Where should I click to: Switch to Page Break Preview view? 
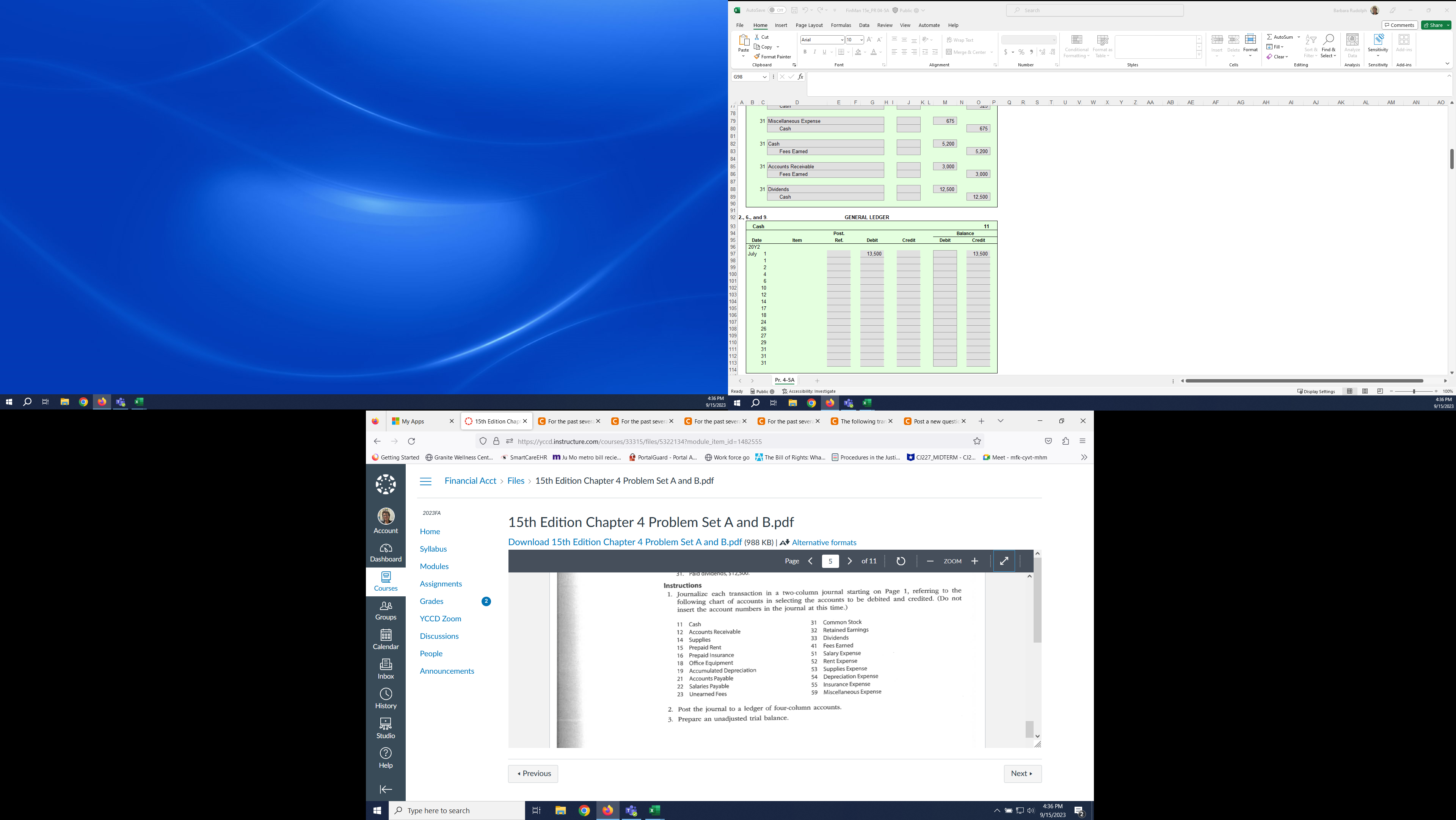(x=1380, y=391)
